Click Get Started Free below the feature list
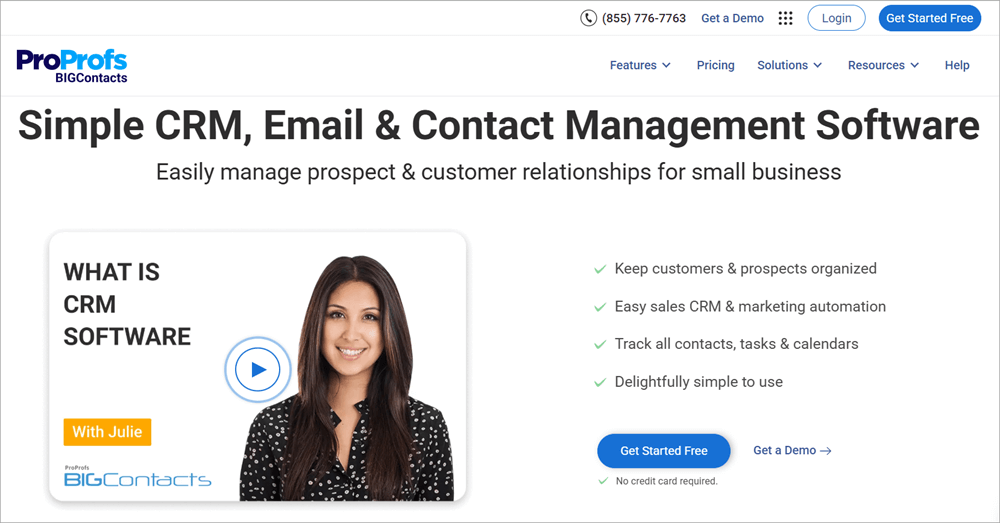Screen dimensions: 1000x523 [664, 450]
